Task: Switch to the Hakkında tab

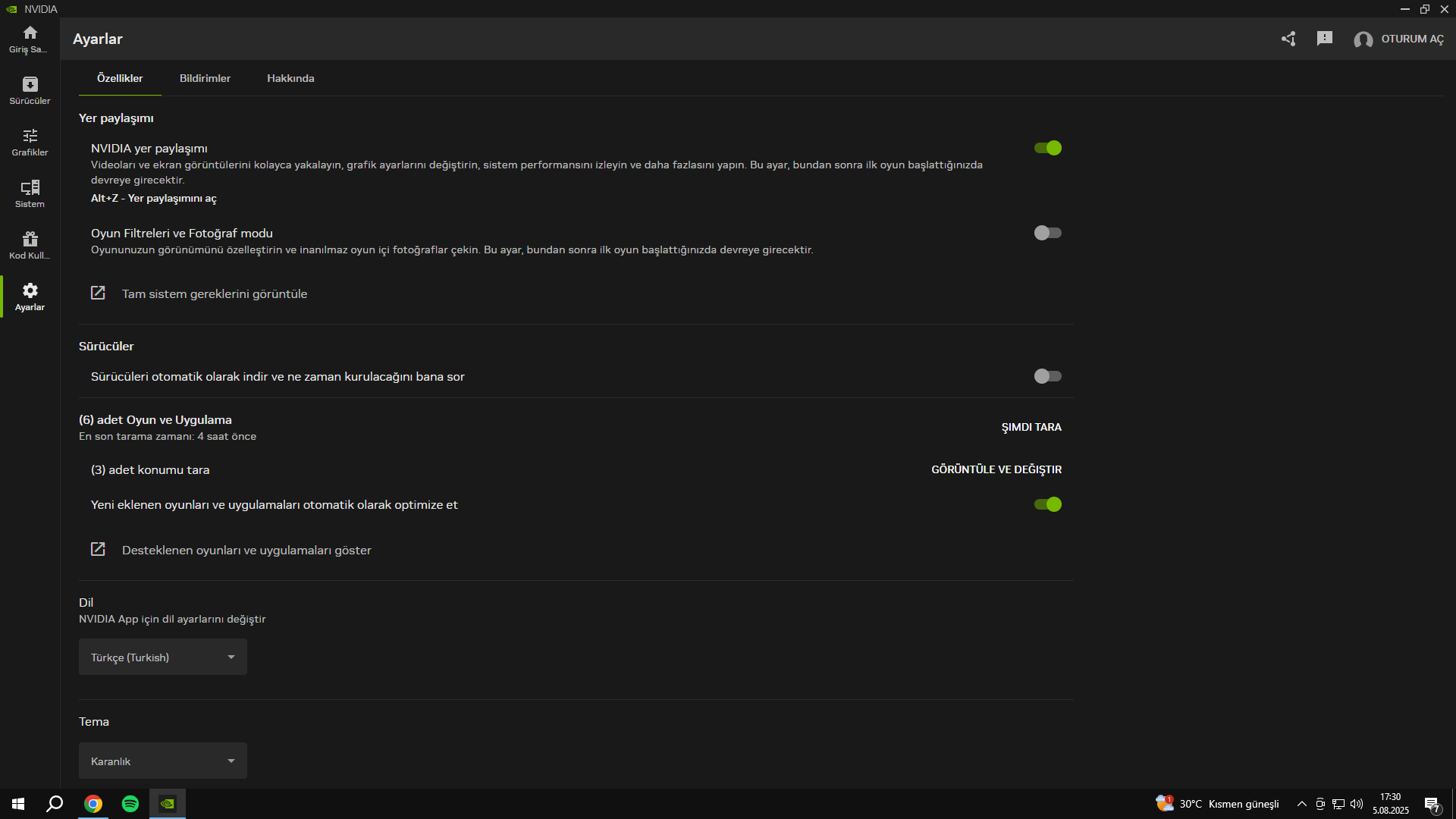Action: (x=290, y=78)
